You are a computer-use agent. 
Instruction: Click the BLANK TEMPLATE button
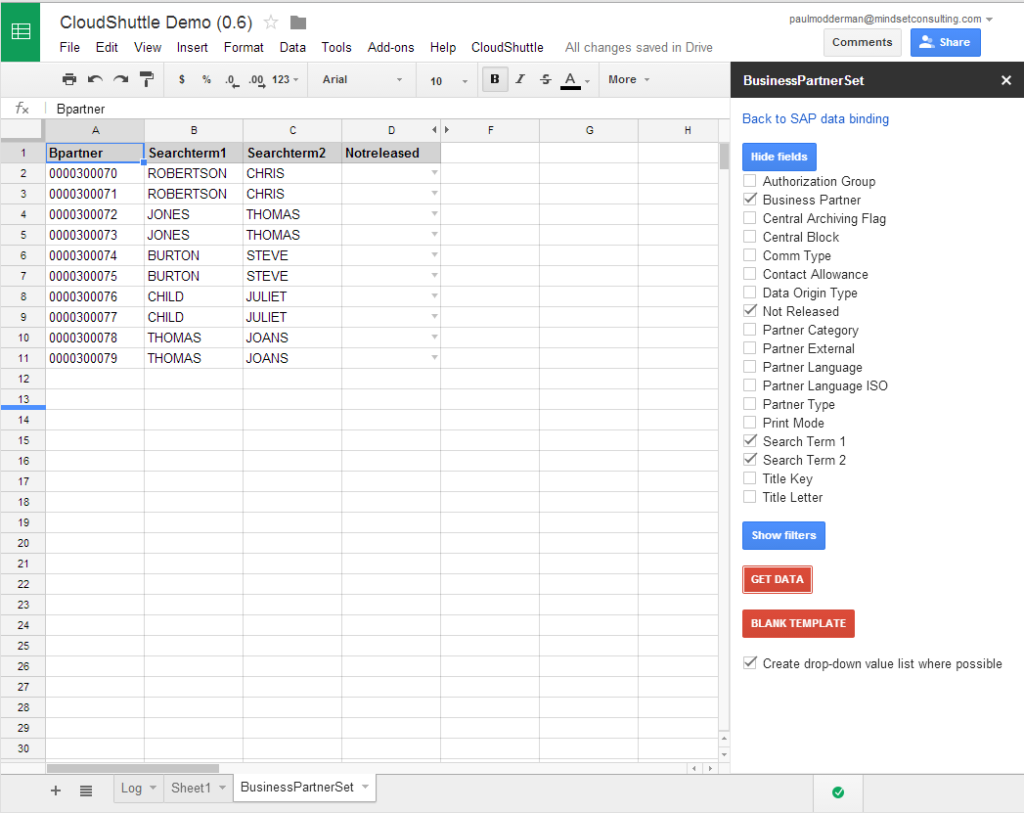point(798,624)
